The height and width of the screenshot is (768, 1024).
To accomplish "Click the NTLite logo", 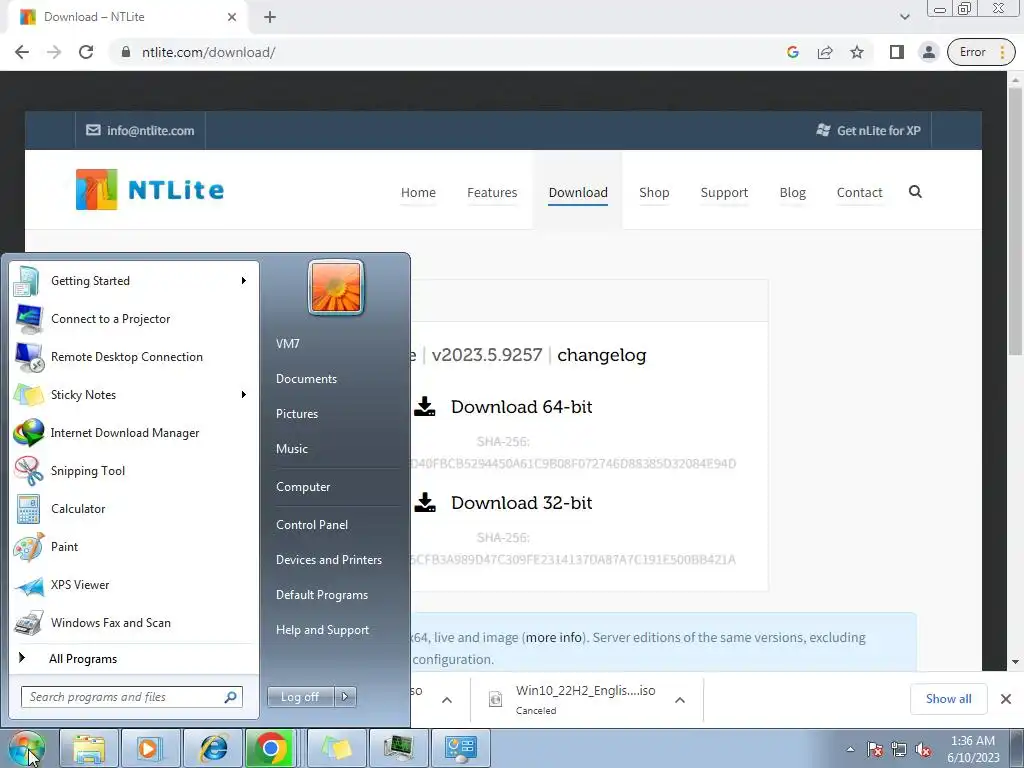I will [x=150, y=189].
